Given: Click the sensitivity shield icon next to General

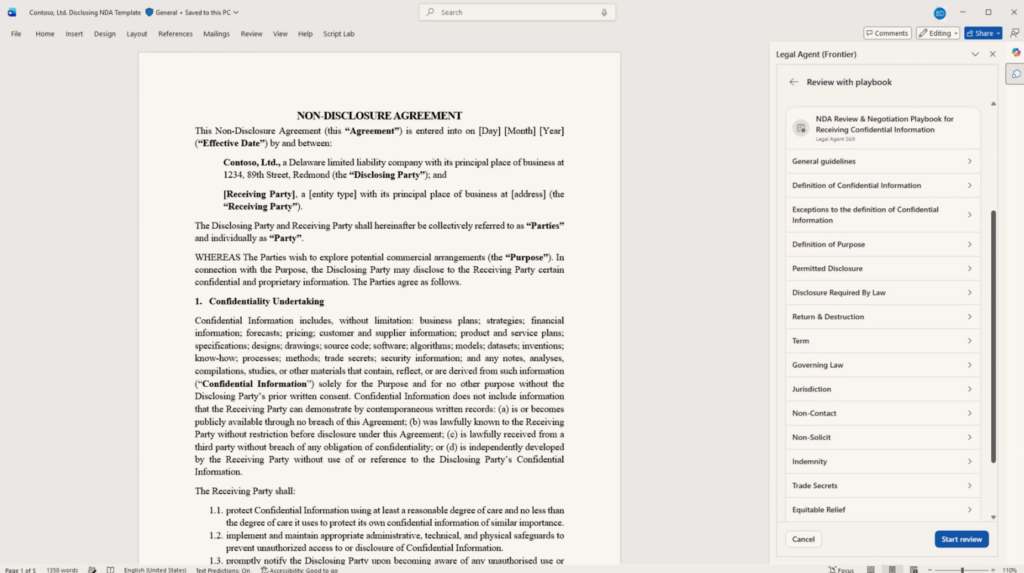Looking at the screenshot, I should (x=149, y=12).
